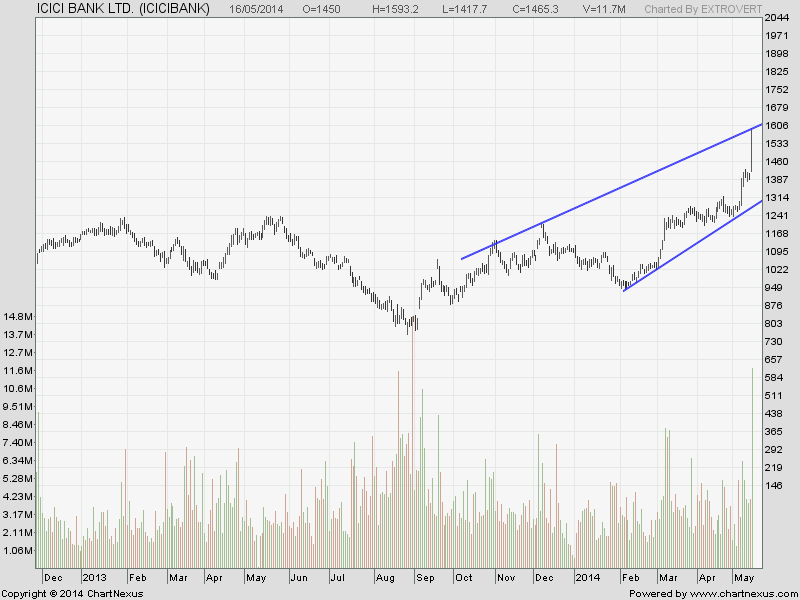Click the 1606 price axis label
800x600 pixels.
click(x=777, y=126)
